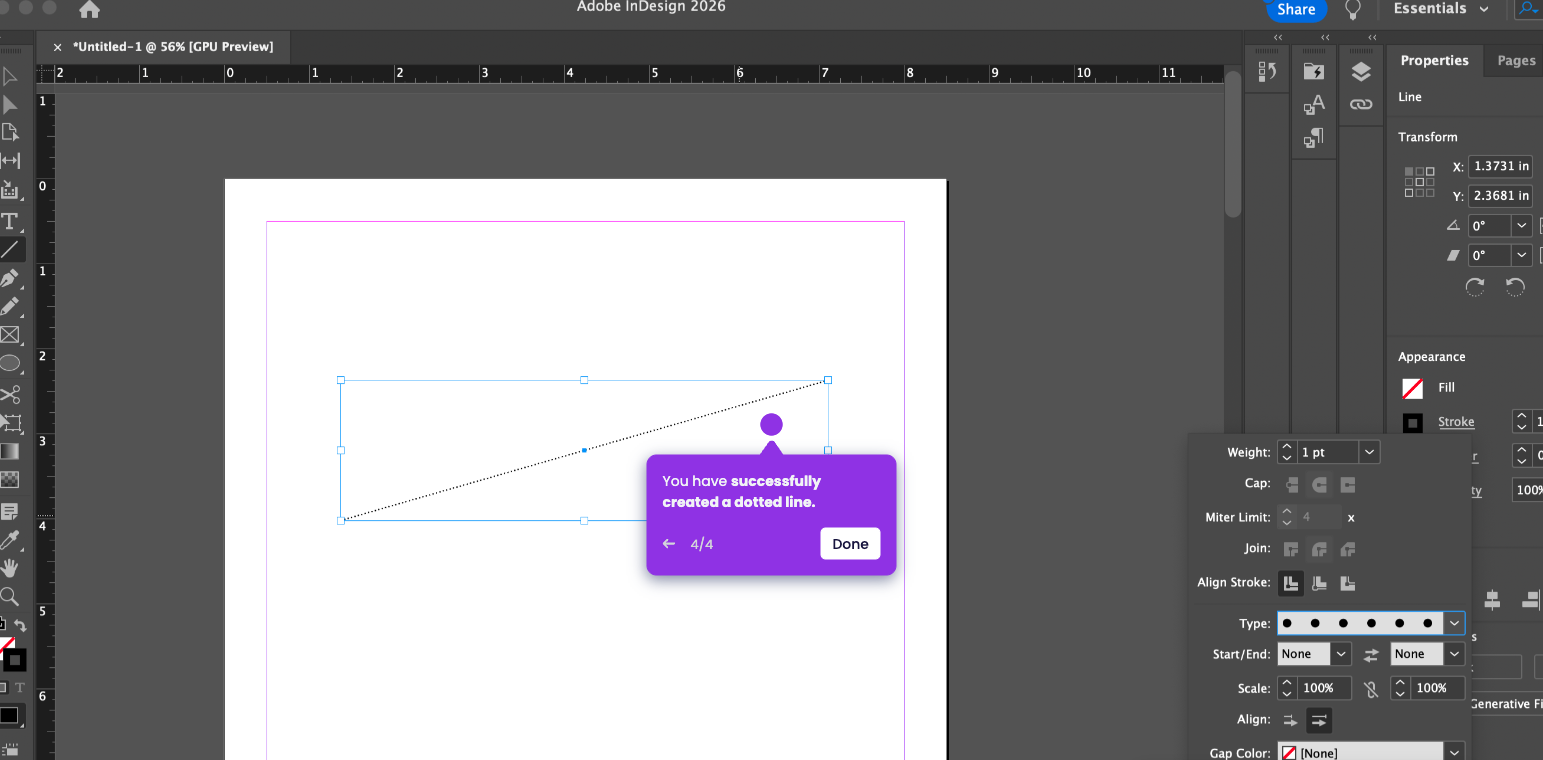The width and height of the screenshot is (1543, 760).
Task: Click the Home icon
Action: tap(89, 10)
